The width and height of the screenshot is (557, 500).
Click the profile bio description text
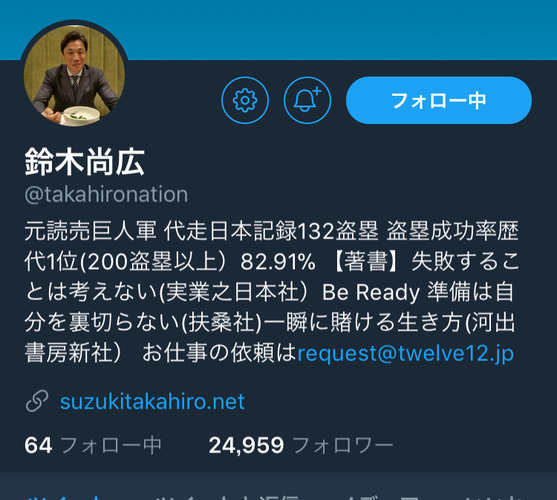click(272, 292)
